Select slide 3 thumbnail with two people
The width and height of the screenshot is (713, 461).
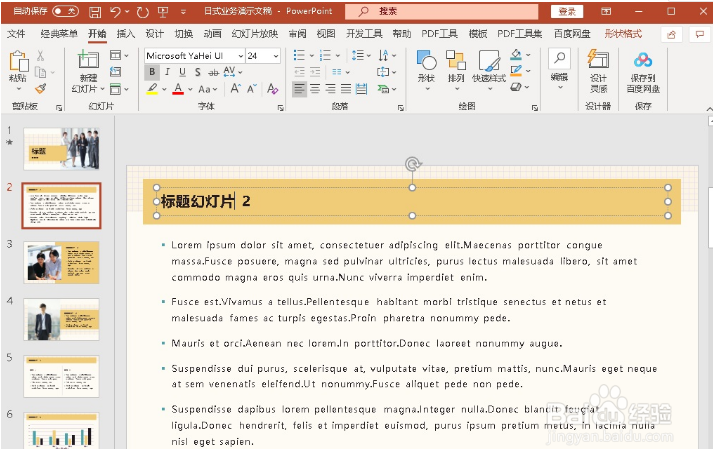tap(61, 263)
